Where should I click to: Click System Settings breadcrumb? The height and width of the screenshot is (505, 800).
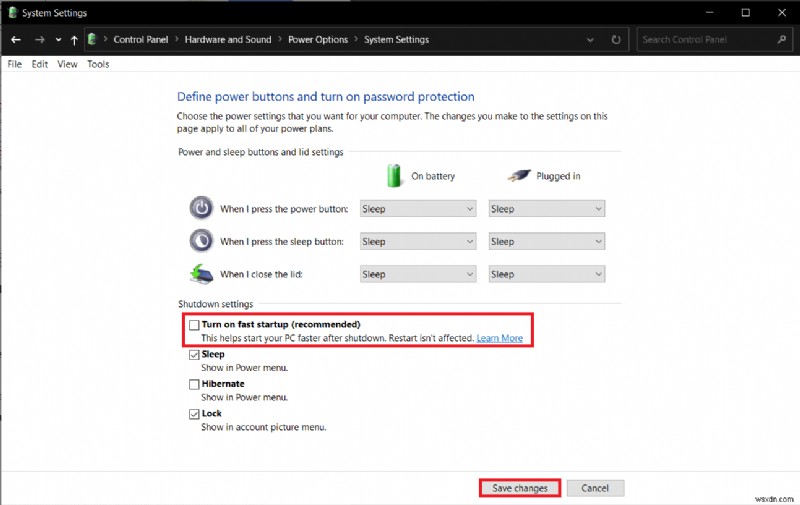coord(396,39)
